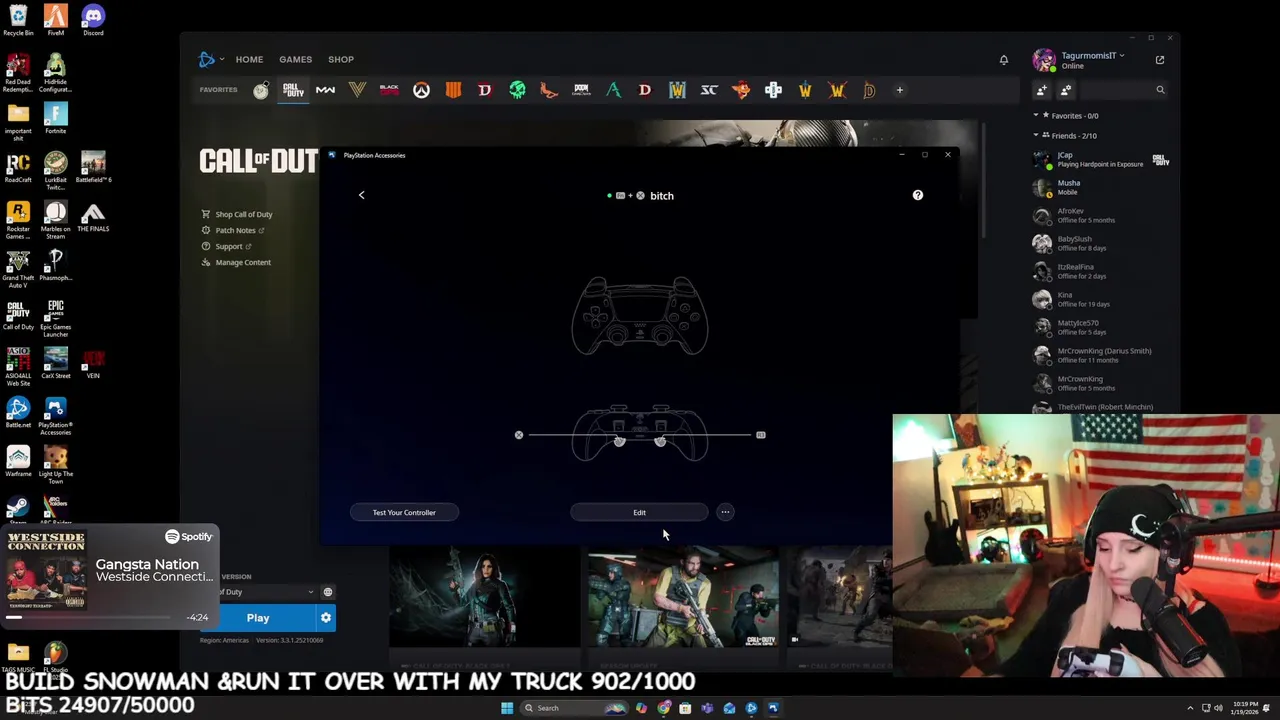This screenshot has height=720, width=1280.
Task: Go back with the arrow in PlayStation Accessories
Action: [x=362, y=195]
